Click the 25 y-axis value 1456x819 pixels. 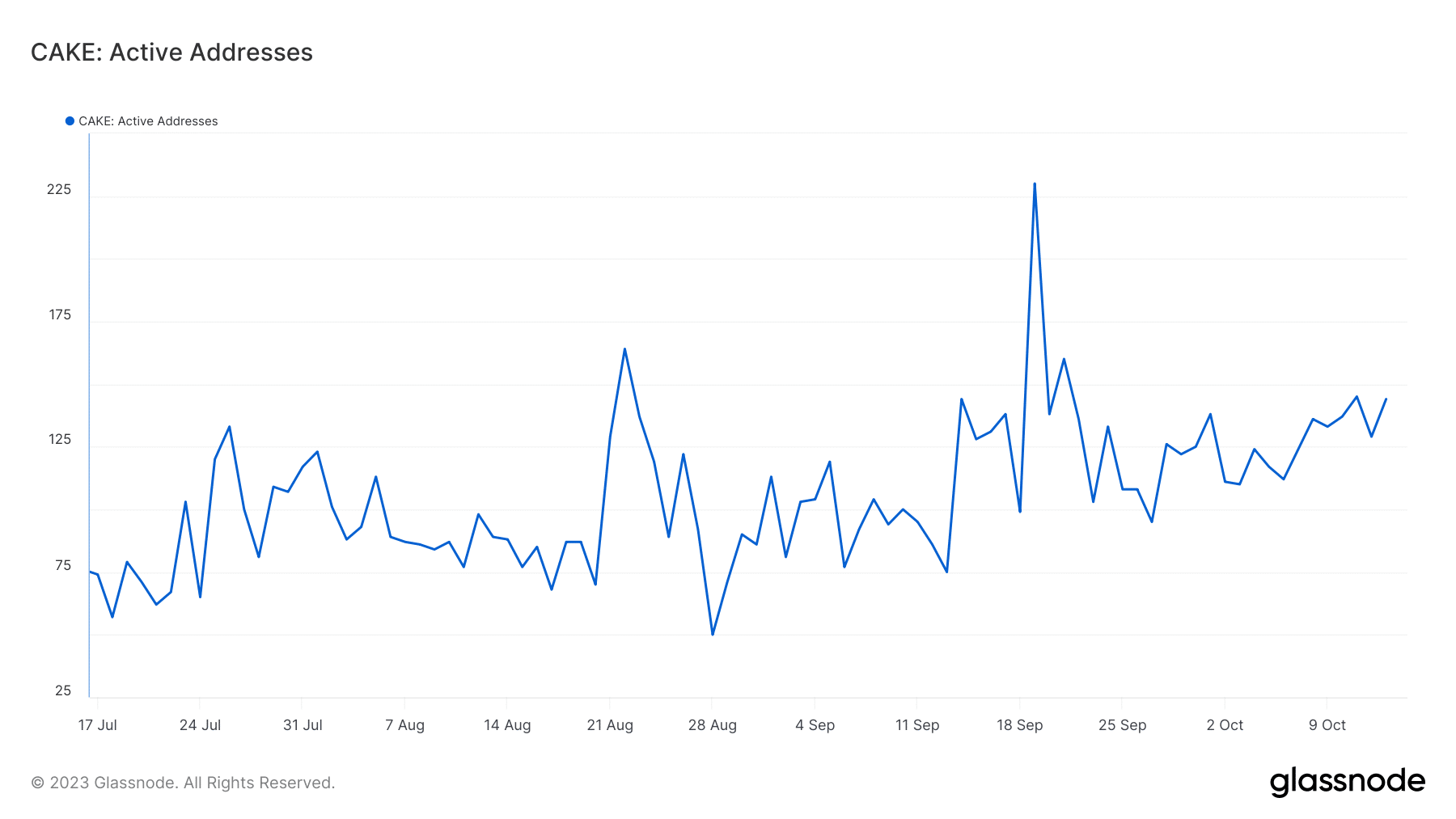click(63, 690)
